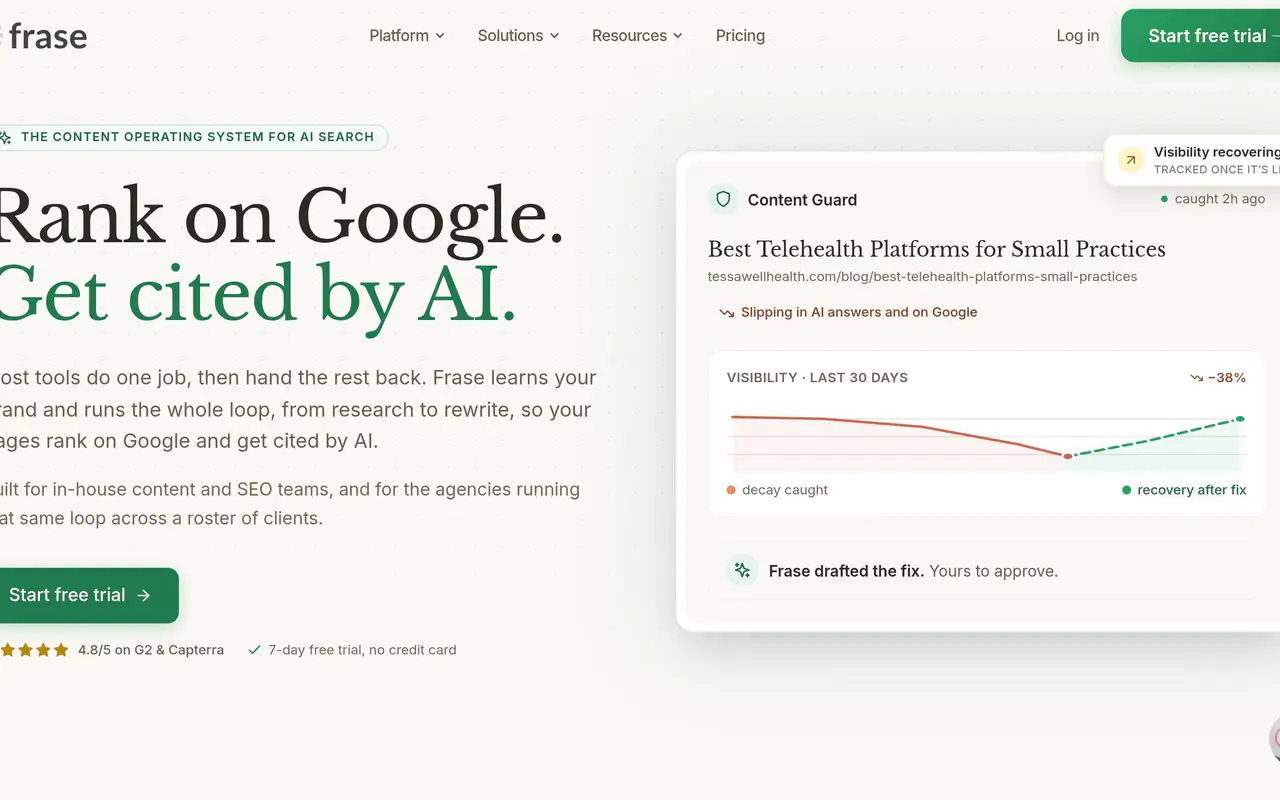1280x800 pixels.
Task: Click the 7-day free trial, no credit card text
Action: [362, 650]
